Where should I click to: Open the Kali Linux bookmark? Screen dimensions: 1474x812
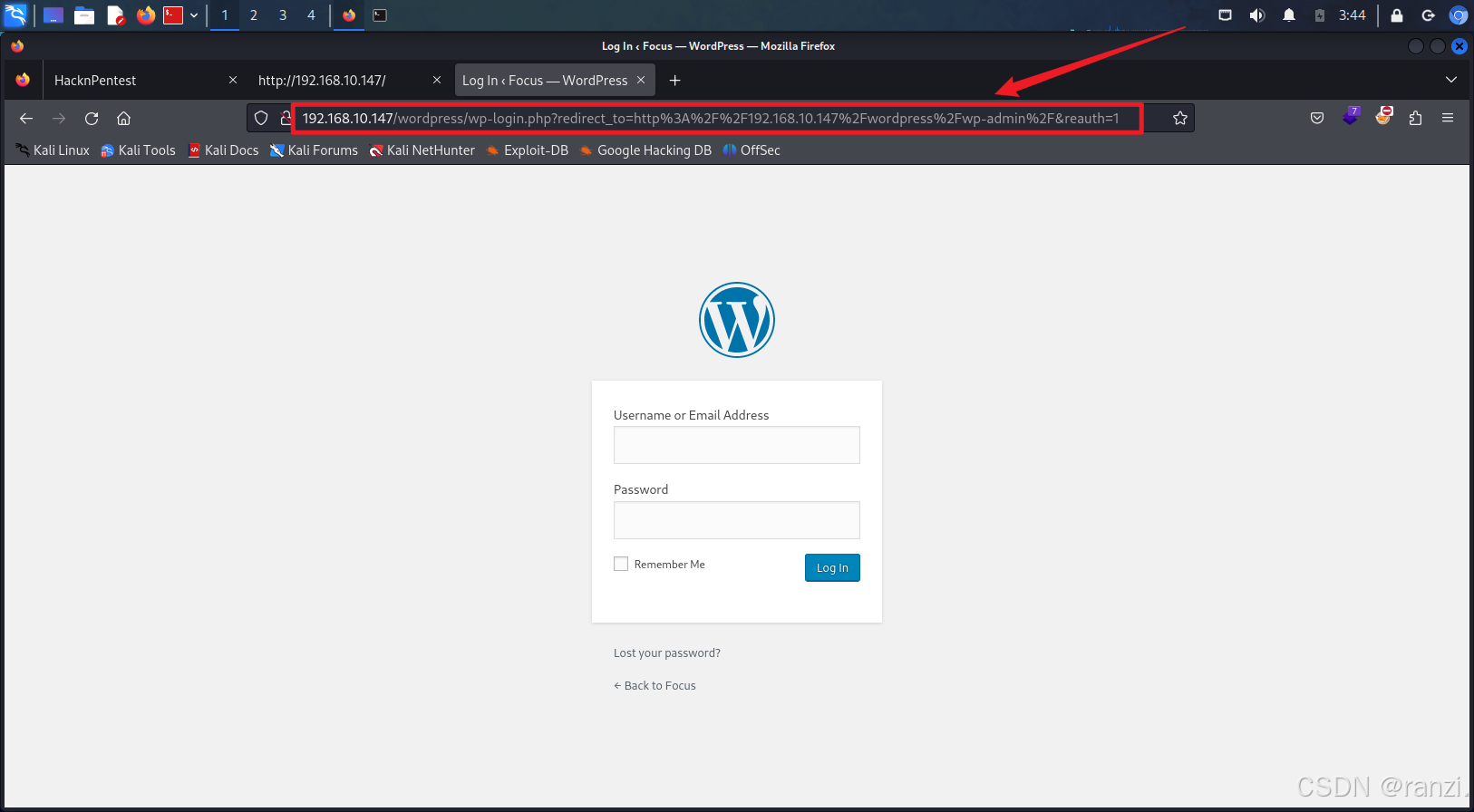[x=53, y=150]
